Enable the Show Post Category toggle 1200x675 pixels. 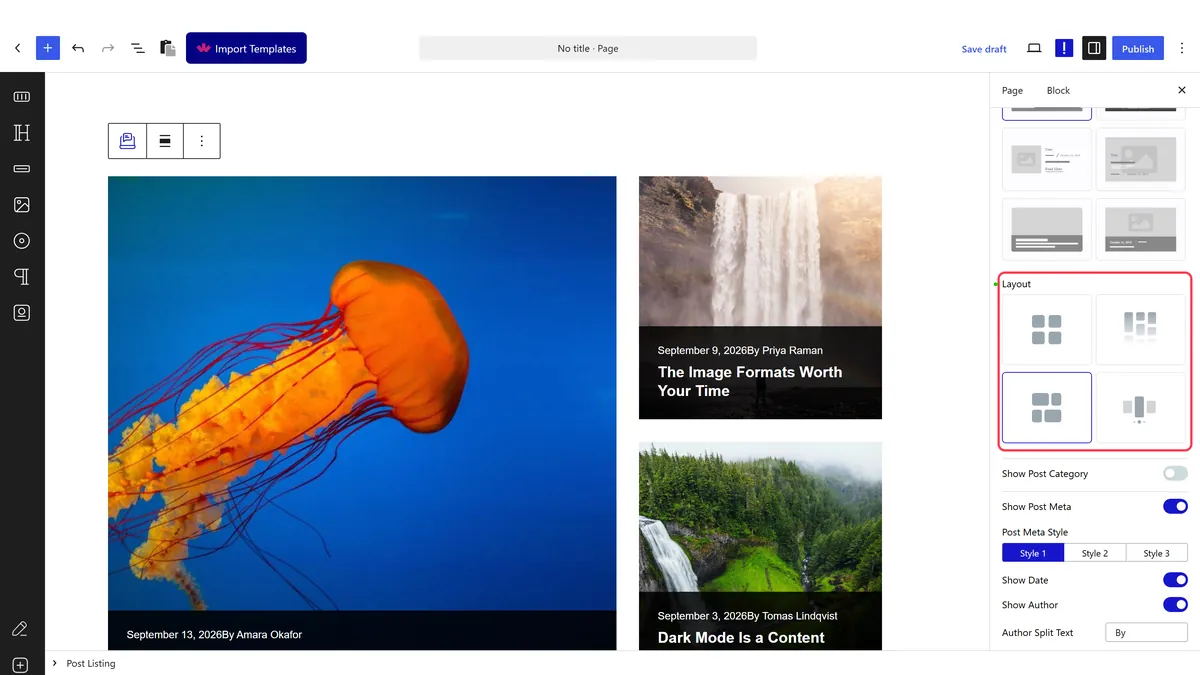(1175, 474)
